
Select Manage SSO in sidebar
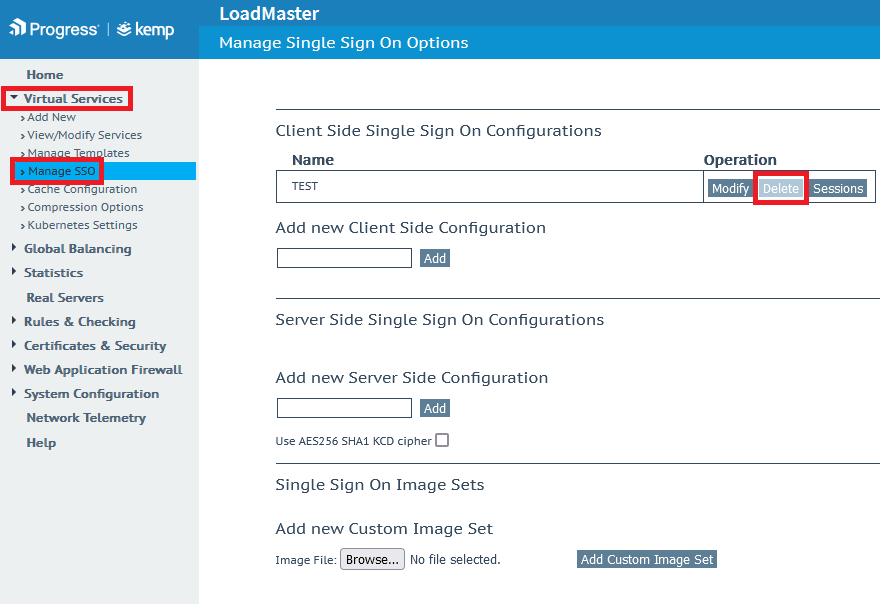tap(62, 171)
